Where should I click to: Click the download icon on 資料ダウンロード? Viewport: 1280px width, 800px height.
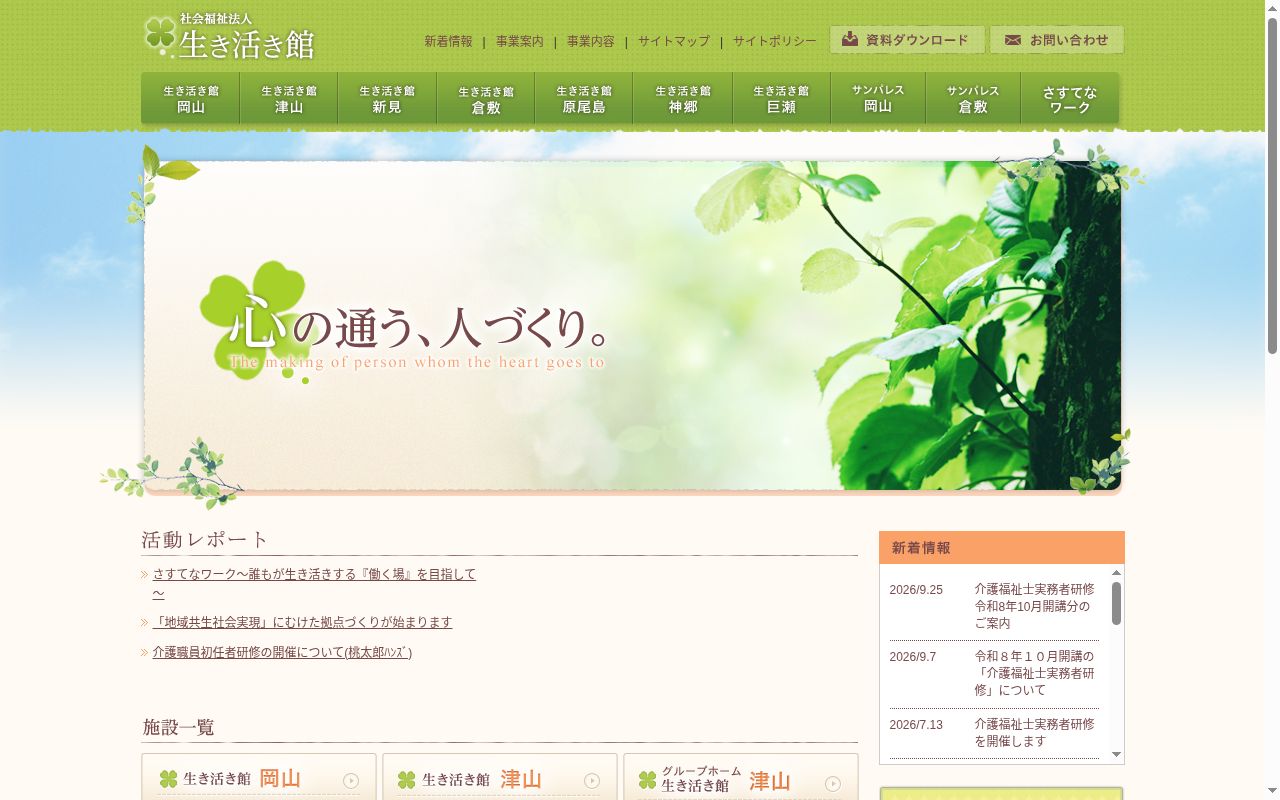pos(850,39)
